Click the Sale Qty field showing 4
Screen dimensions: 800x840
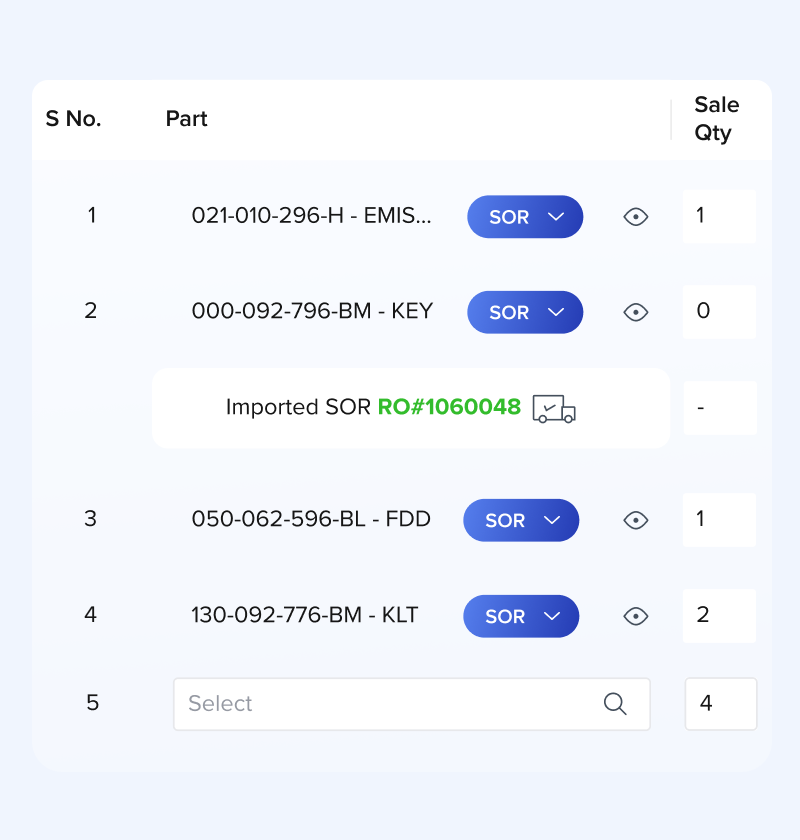coord(721,704)
